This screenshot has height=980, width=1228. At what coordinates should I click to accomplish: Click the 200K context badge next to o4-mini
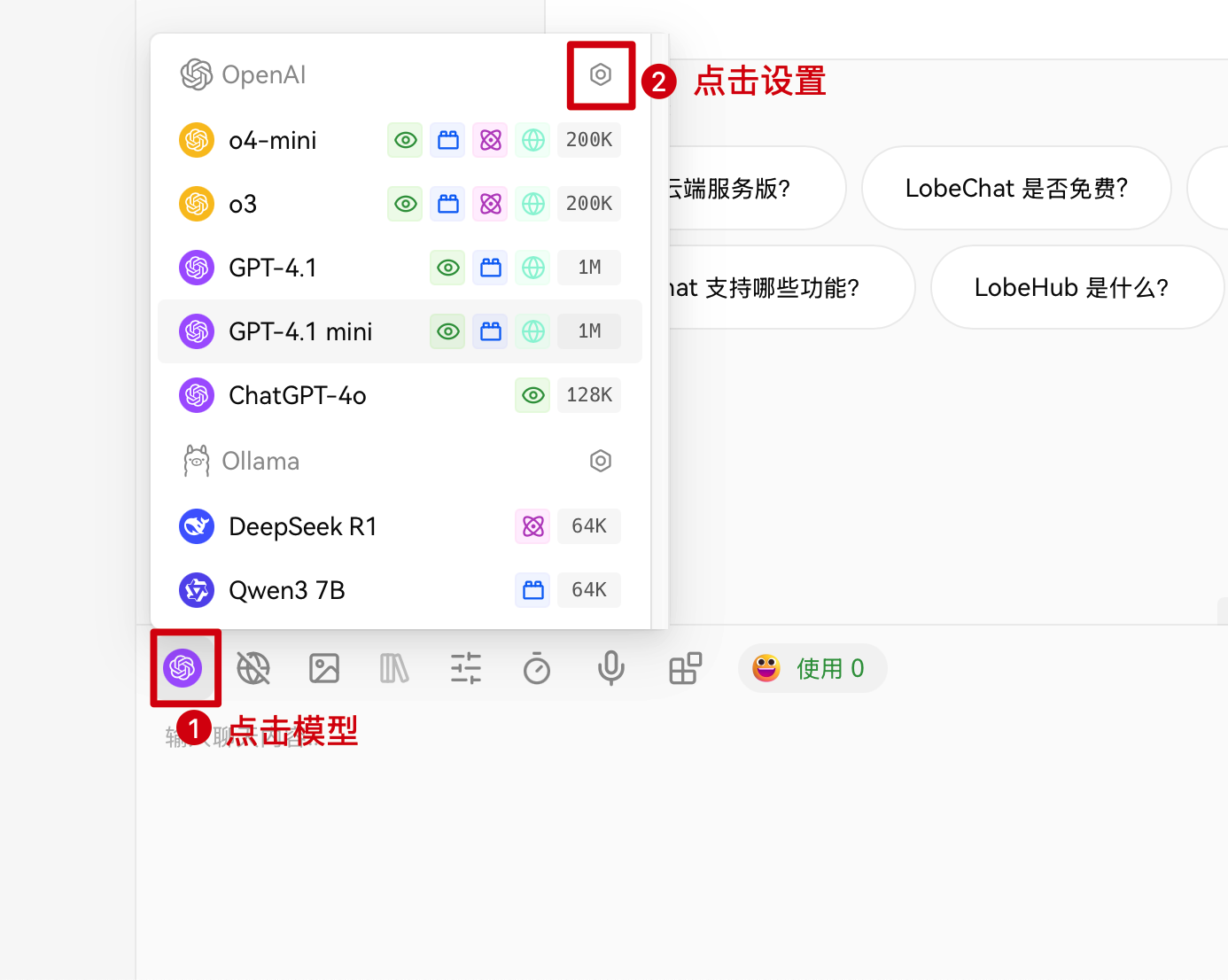(588, 139)
